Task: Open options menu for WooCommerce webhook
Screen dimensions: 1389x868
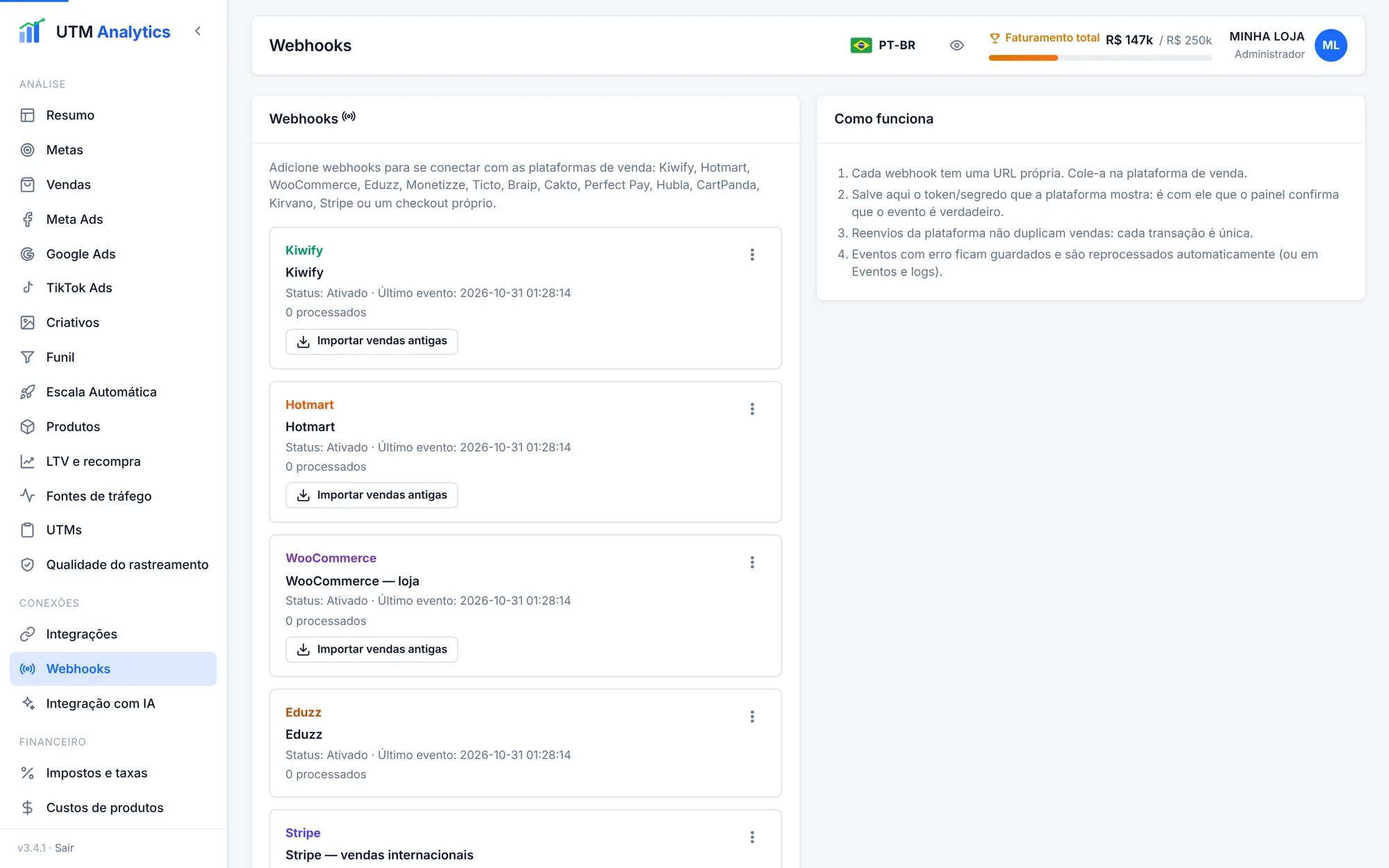Action: [752, 562]
